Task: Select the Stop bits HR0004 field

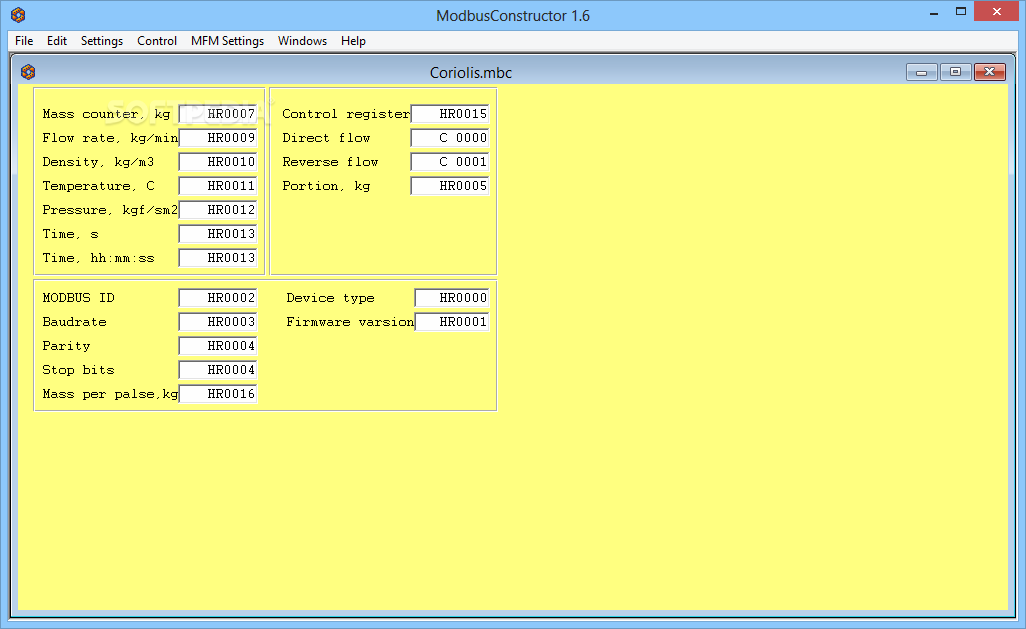Action: (x=218, y=370)
